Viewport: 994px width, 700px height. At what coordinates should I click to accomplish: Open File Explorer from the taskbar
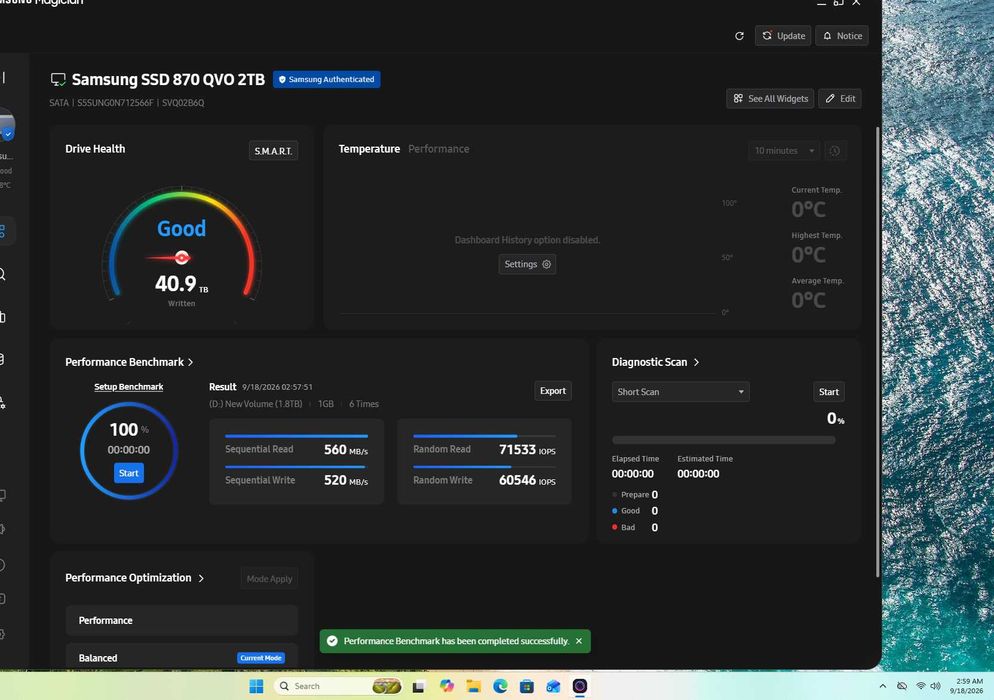point(474,686)
